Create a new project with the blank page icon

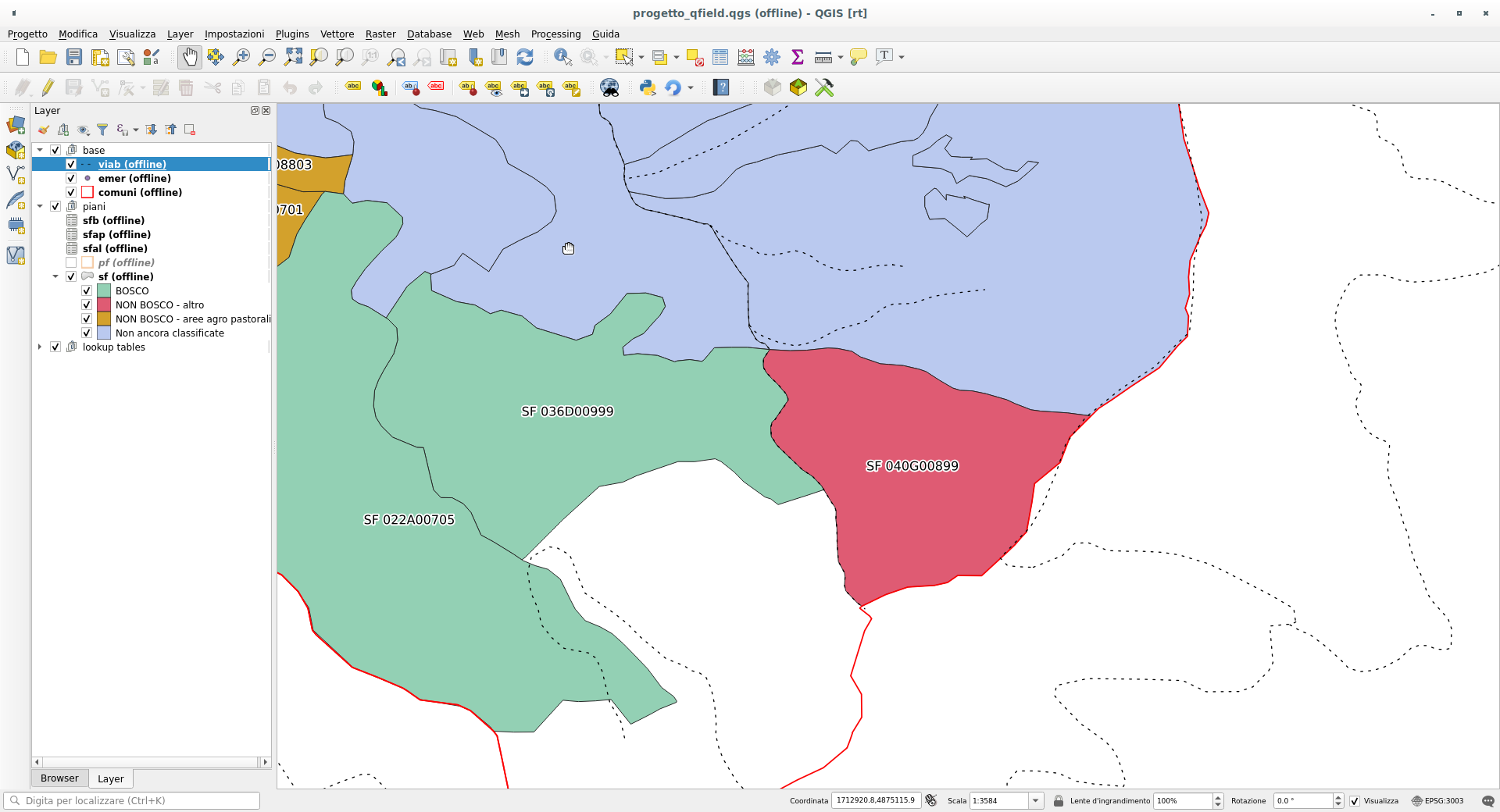click(23, 57)
